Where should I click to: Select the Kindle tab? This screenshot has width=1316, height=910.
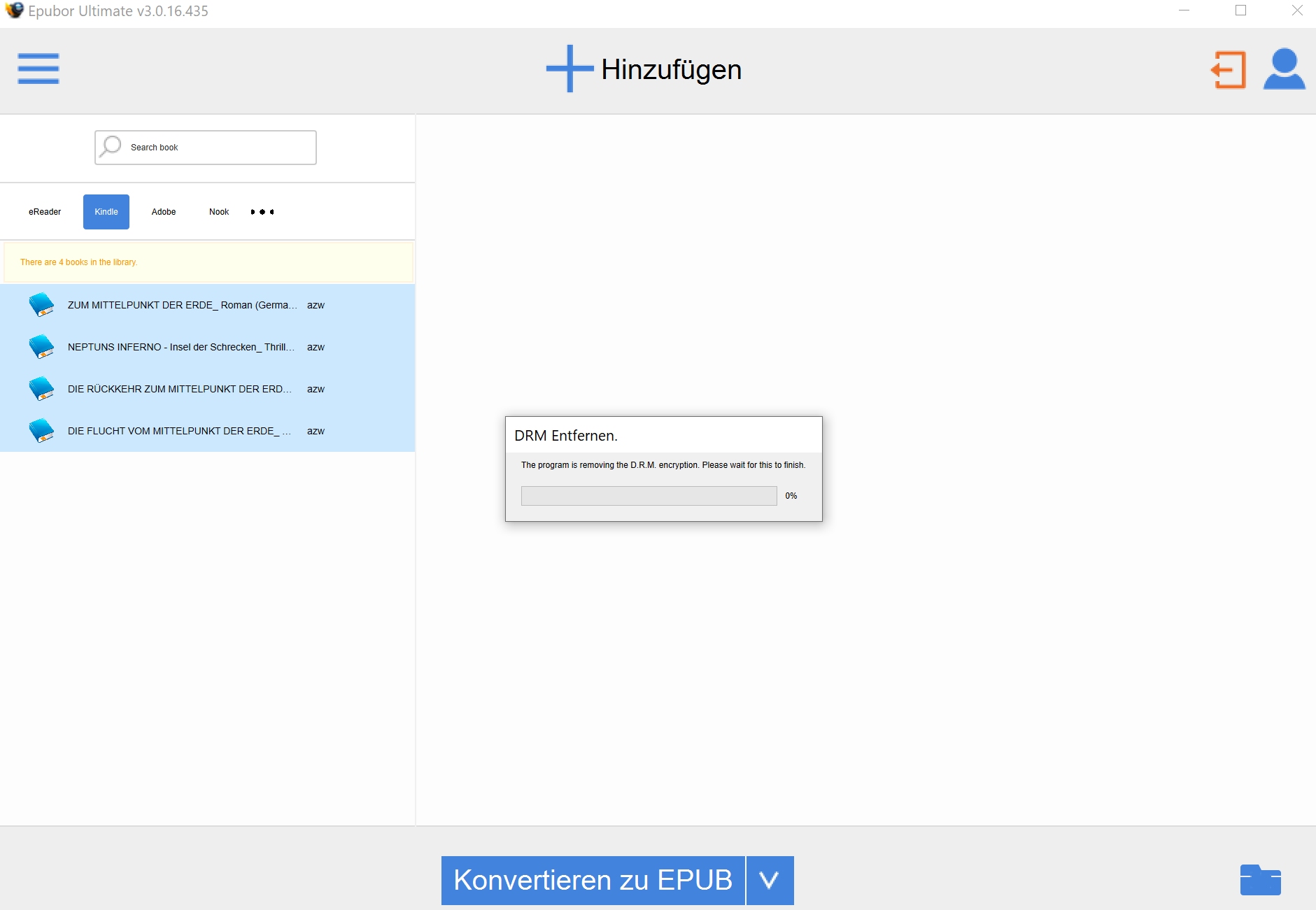[x=106, y=212]
